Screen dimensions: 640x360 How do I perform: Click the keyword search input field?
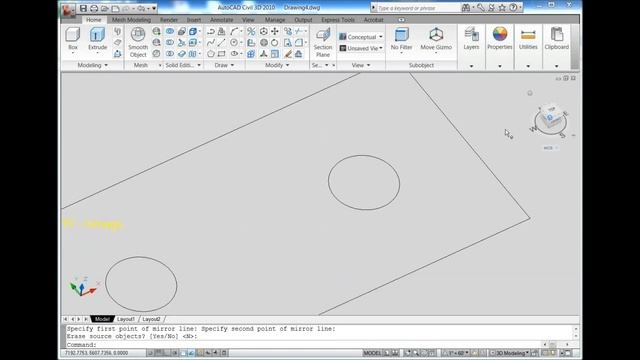(x=418, y=8)
